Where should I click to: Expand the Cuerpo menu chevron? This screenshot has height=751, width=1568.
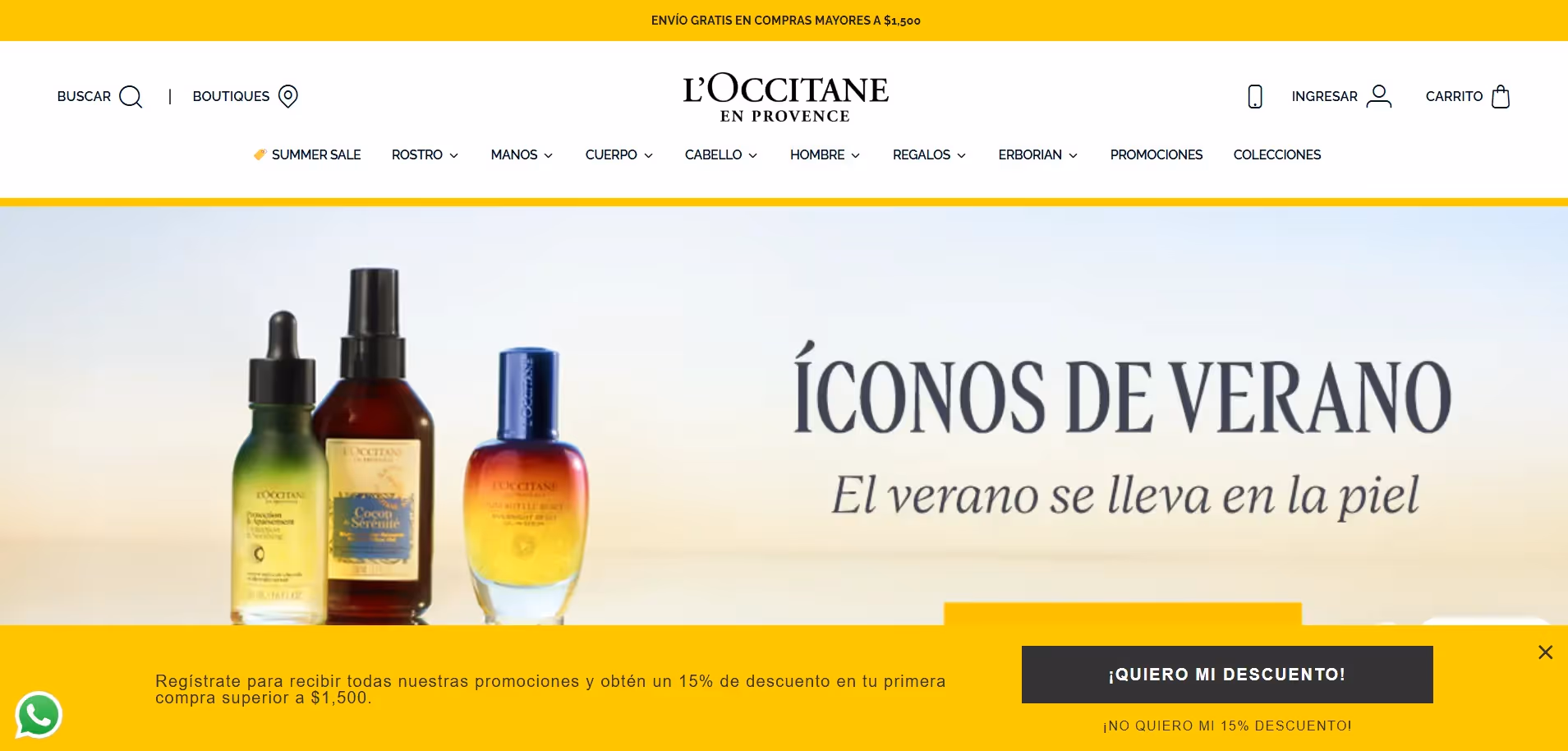tap(649, 155)
